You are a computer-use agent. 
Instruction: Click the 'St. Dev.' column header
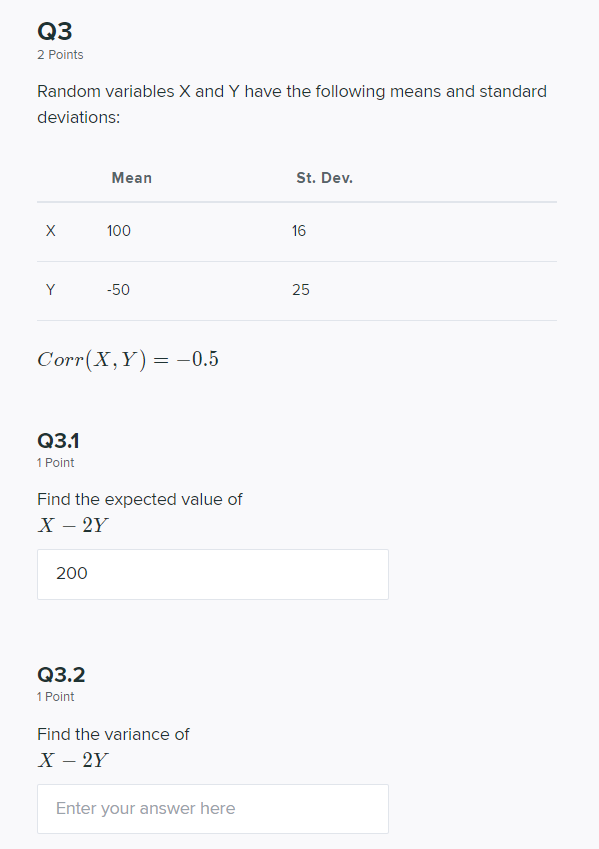point(323,178)
